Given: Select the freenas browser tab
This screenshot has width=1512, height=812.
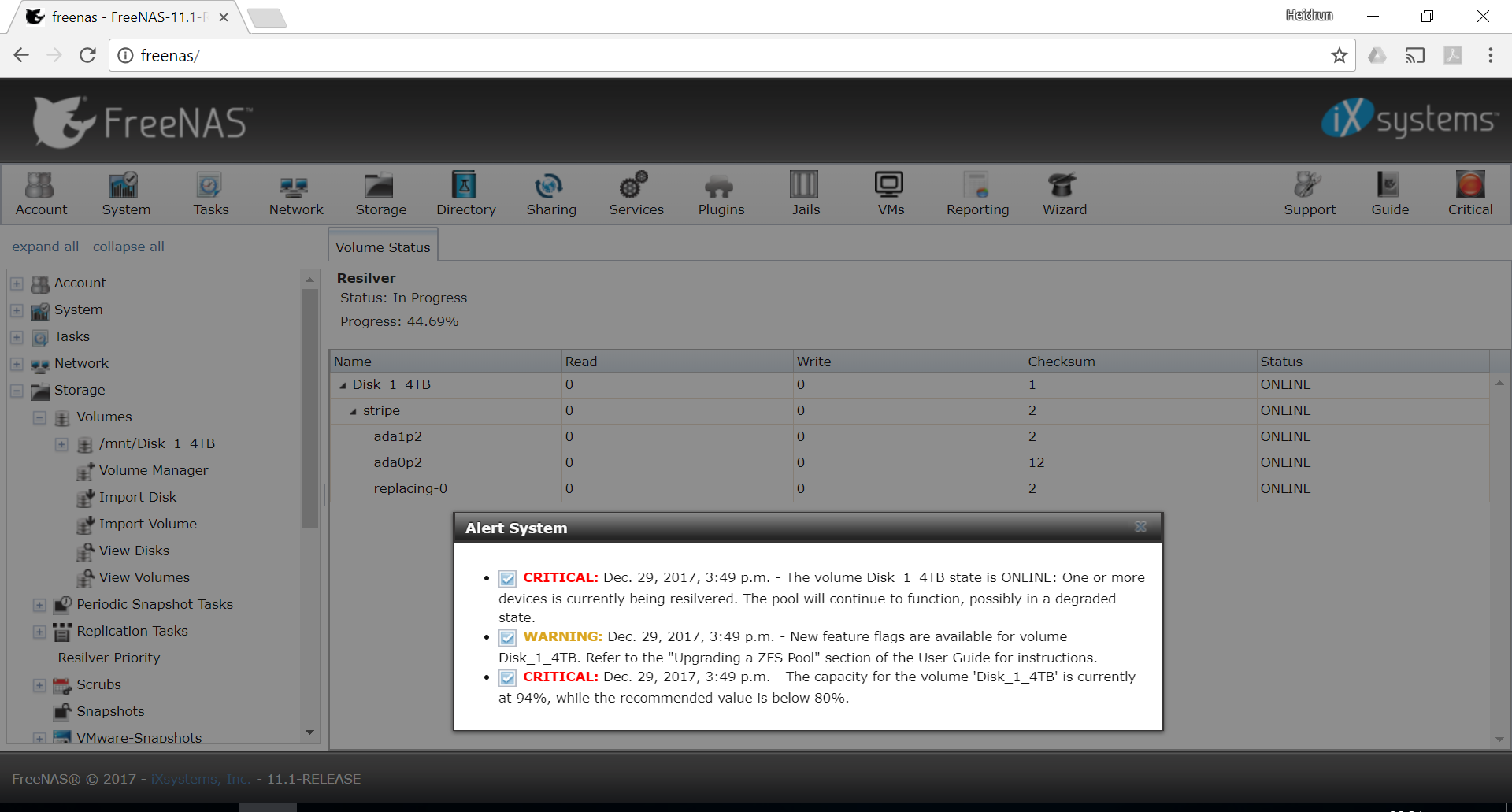Looking at the screenshot, I should pos(128,17).
